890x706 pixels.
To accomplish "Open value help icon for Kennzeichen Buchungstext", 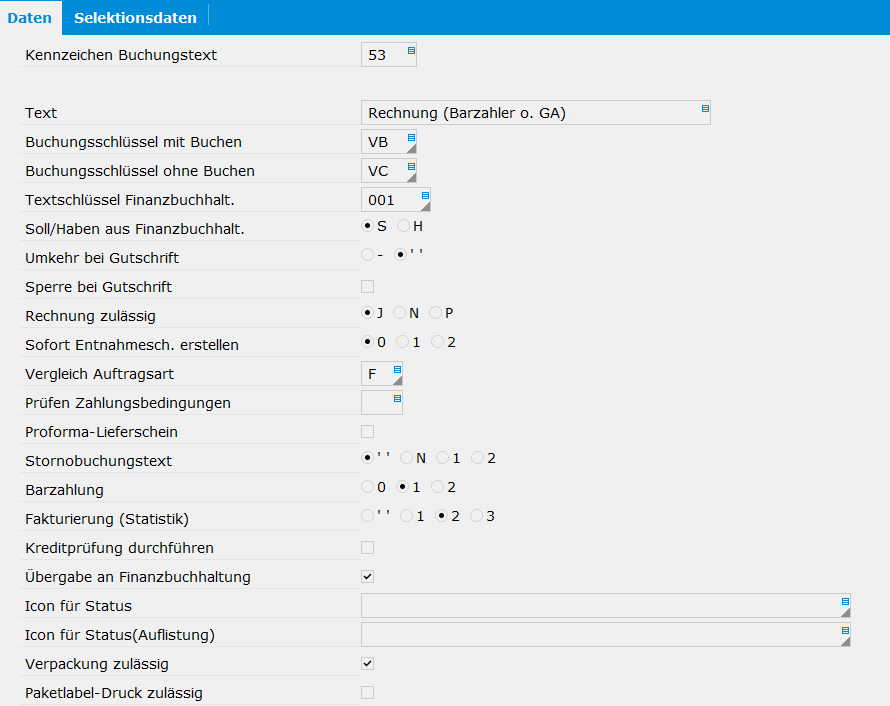I will coord(412,51).
